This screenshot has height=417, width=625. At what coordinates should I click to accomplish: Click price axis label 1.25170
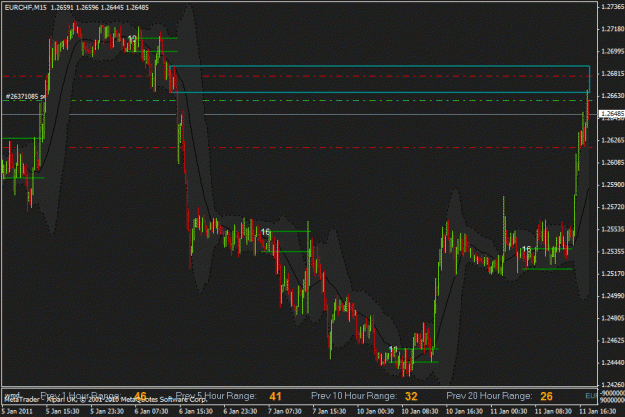click(613, 274)
